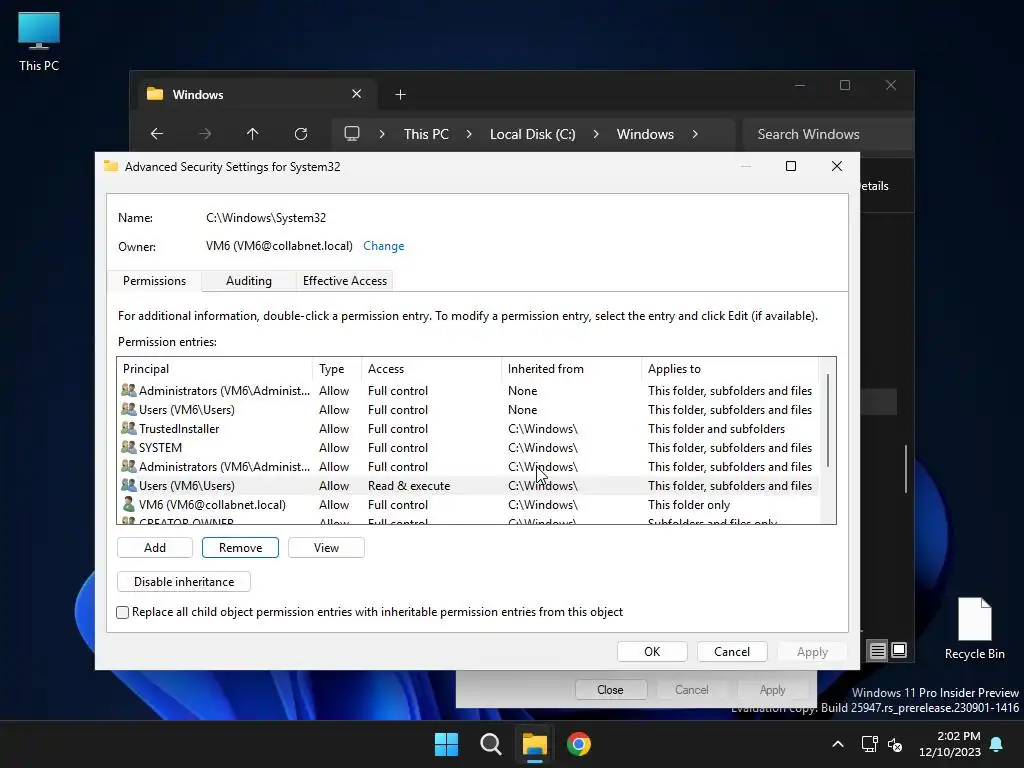This screenshot has height=768, width=1024.
Task: Click folder icon on Windows Explorer tab
Action: click(155, 94)
